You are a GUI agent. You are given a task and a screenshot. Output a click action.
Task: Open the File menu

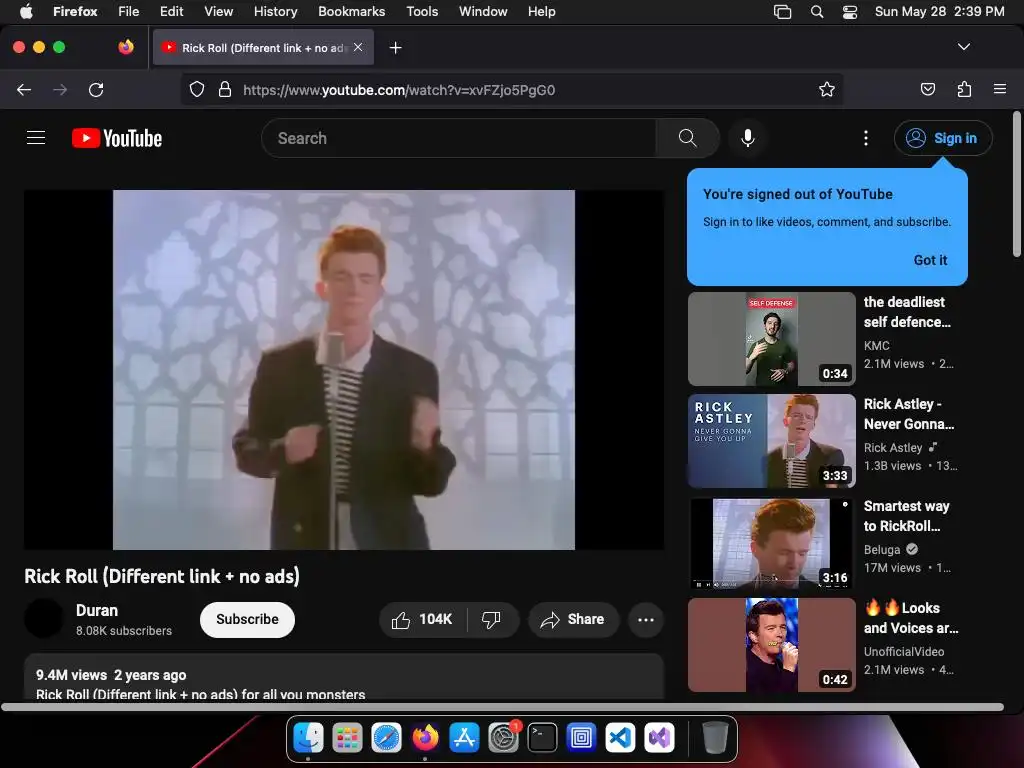pos(129,12)
